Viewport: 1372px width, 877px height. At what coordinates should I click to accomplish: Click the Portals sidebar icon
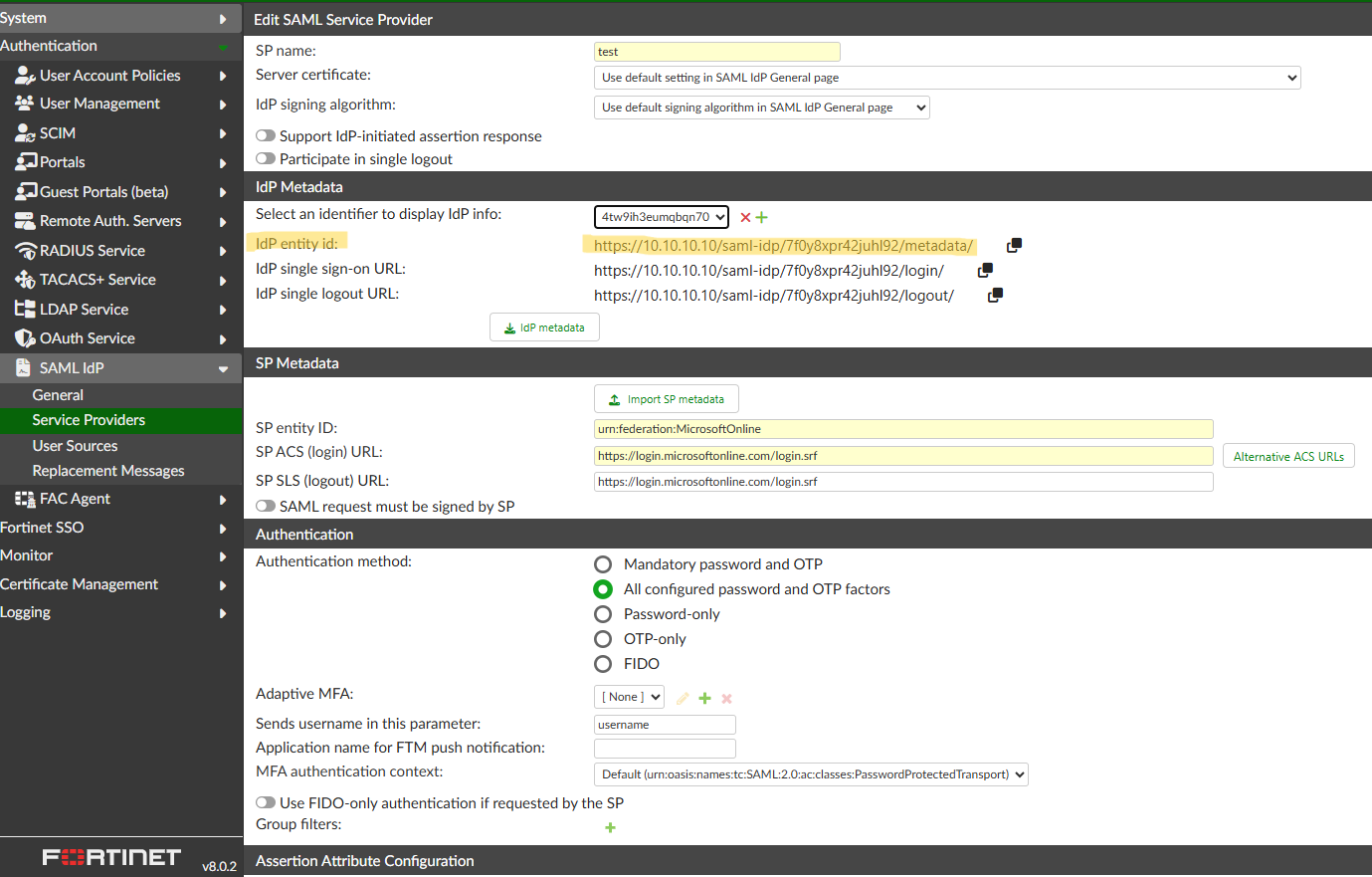[26, 162]
